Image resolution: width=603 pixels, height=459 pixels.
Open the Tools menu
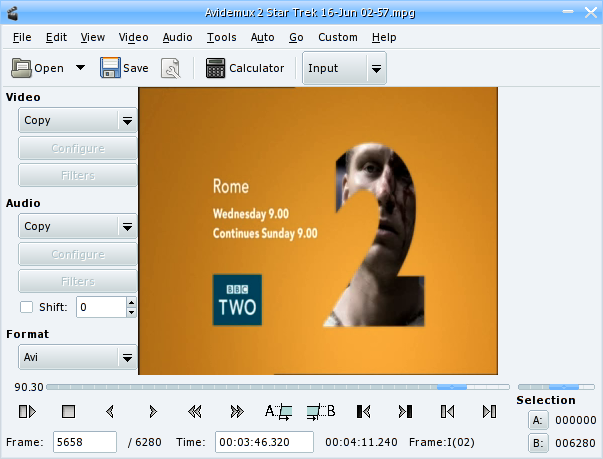222,37
